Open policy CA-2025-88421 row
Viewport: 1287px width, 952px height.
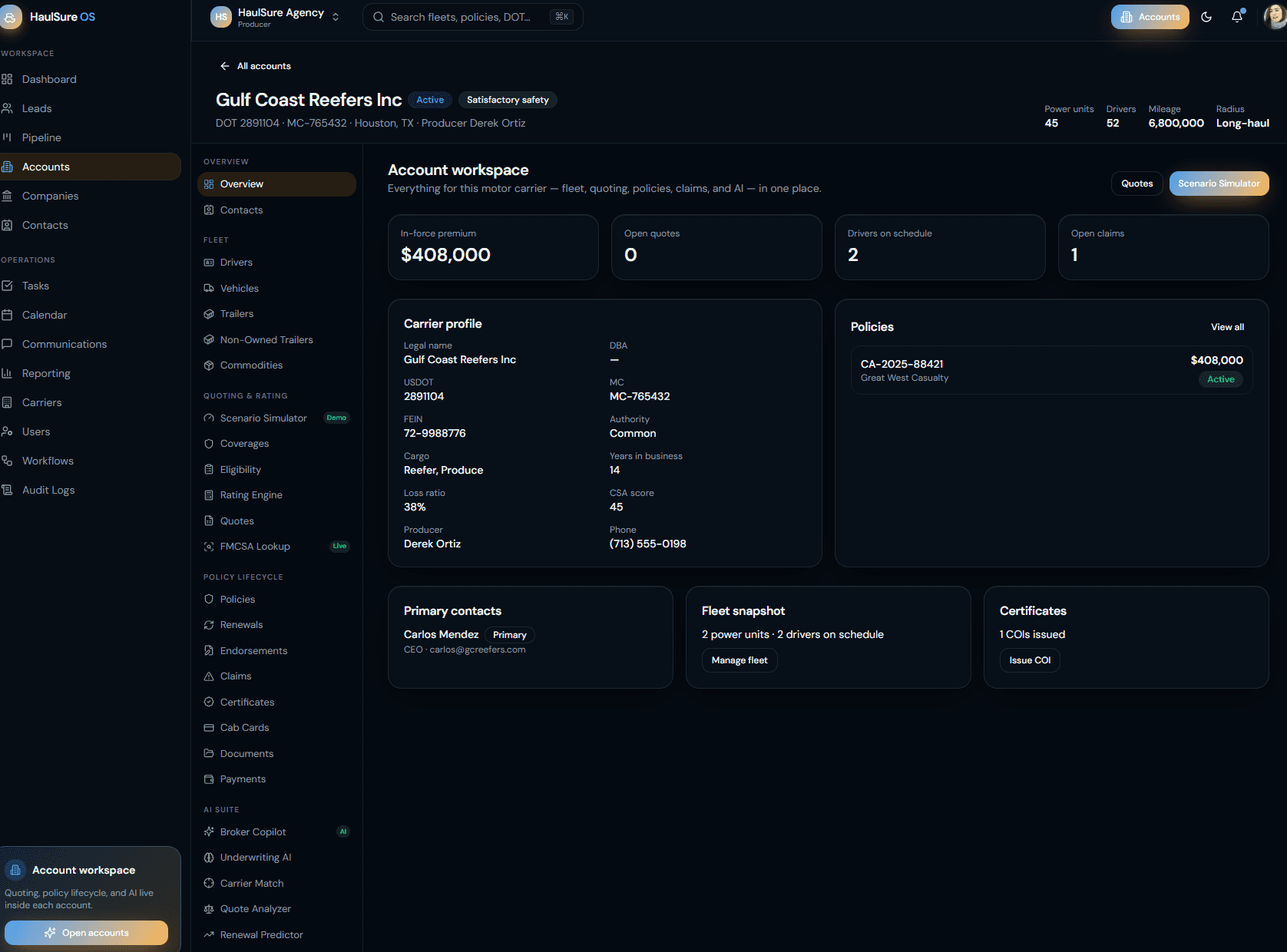(1051, 370)
